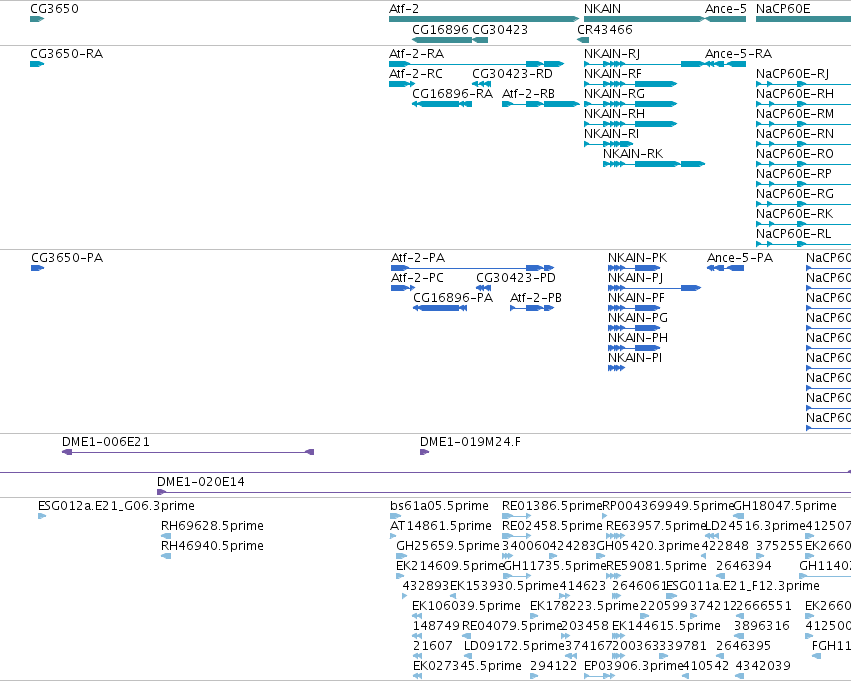Click the Atf-2-RB transcript label

click(529, 93)
